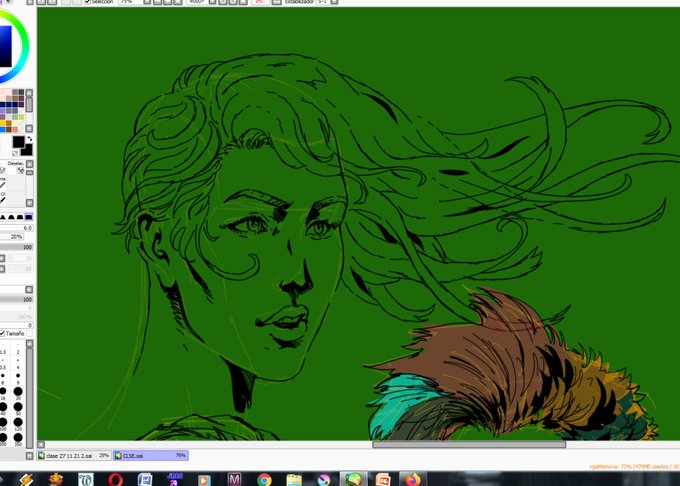Toggle the checkbox right of Tamaño
The width and height of the screenshot is (680, 486).
pos(29,333)
